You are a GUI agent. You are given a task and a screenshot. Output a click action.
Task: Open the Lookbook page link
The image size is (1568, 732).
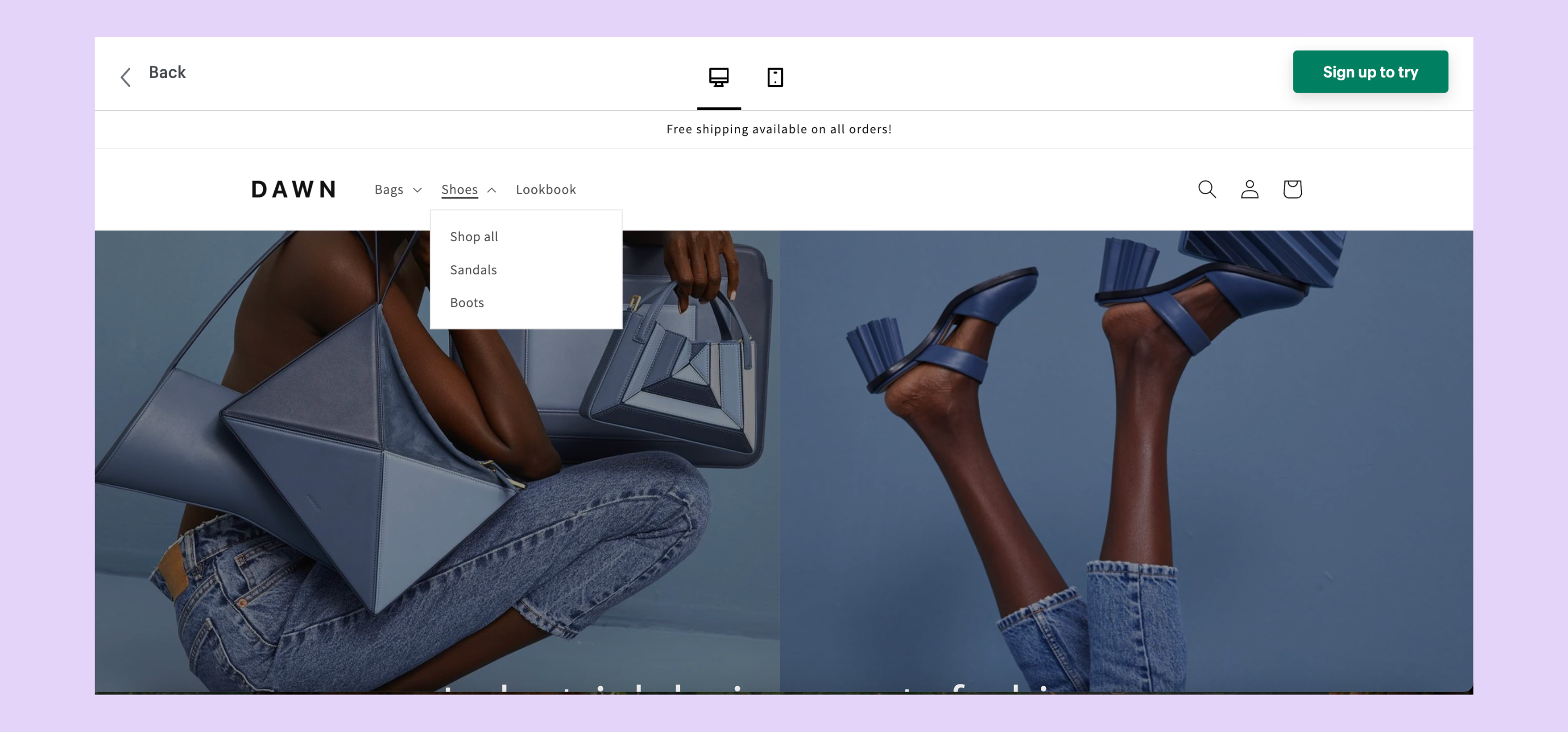click(545, 189)
